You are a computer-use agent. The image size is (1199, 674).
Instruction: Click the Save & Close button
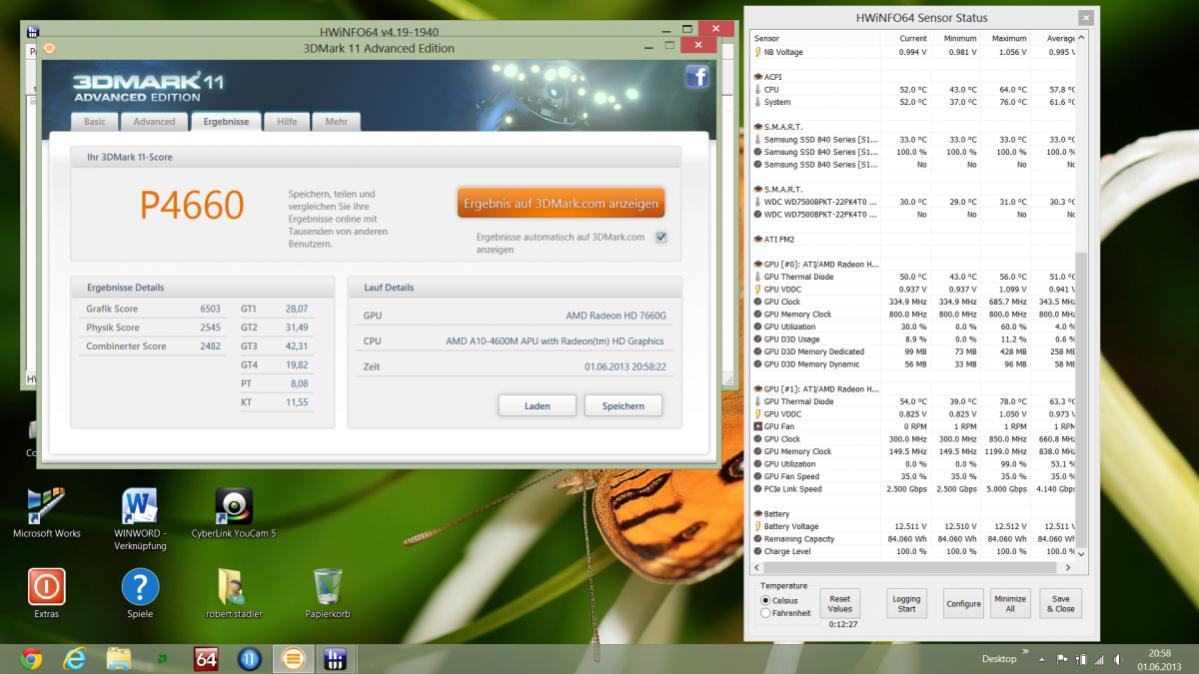[x=1061, y=604]
